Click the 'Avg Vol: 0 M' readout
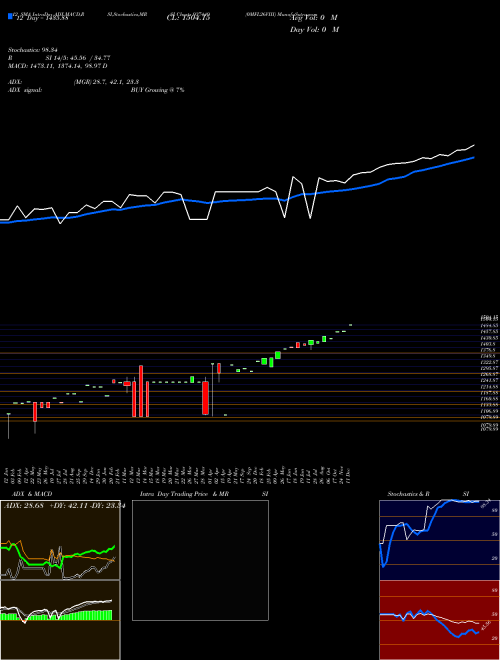 pos(314,18)
